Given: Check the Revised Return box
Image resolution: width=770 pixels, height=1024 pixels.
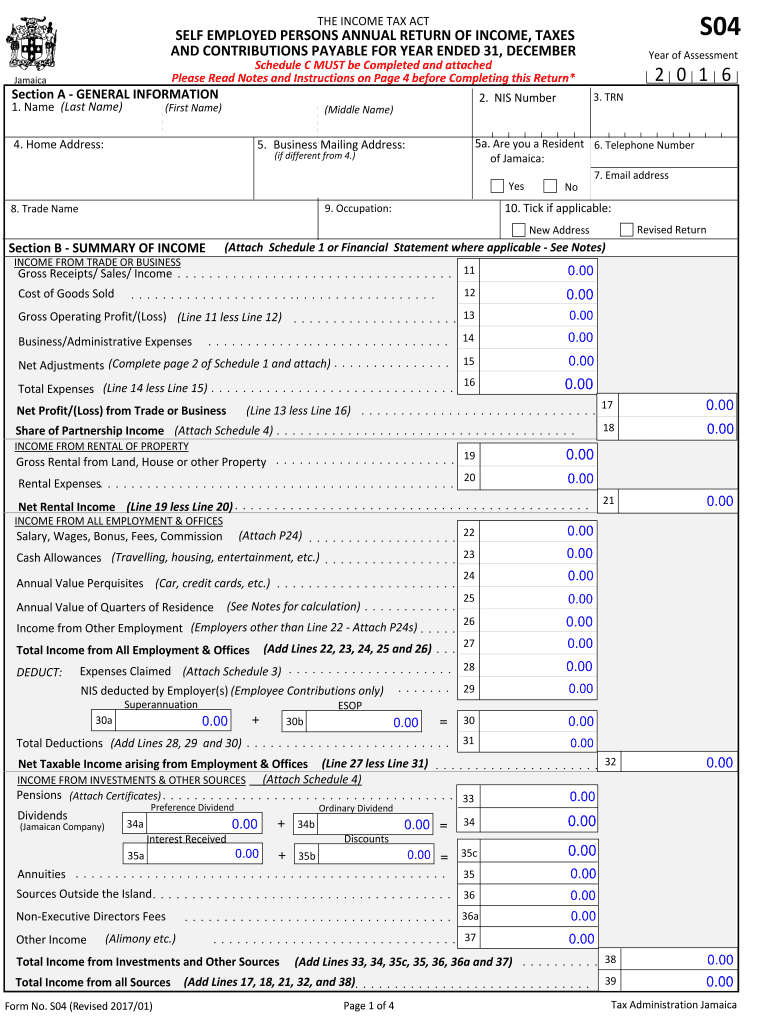Looking at the screenshot, I should 627,229.
